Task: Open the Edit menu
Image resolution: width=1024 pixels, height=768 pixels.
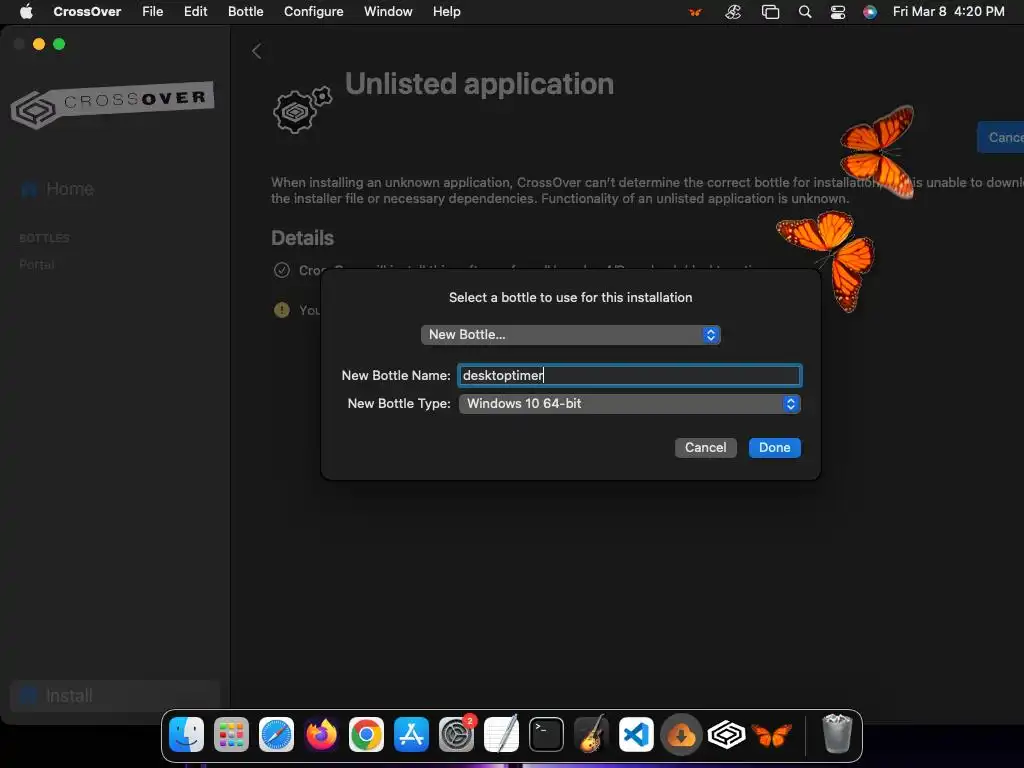Action: [195, 11]
